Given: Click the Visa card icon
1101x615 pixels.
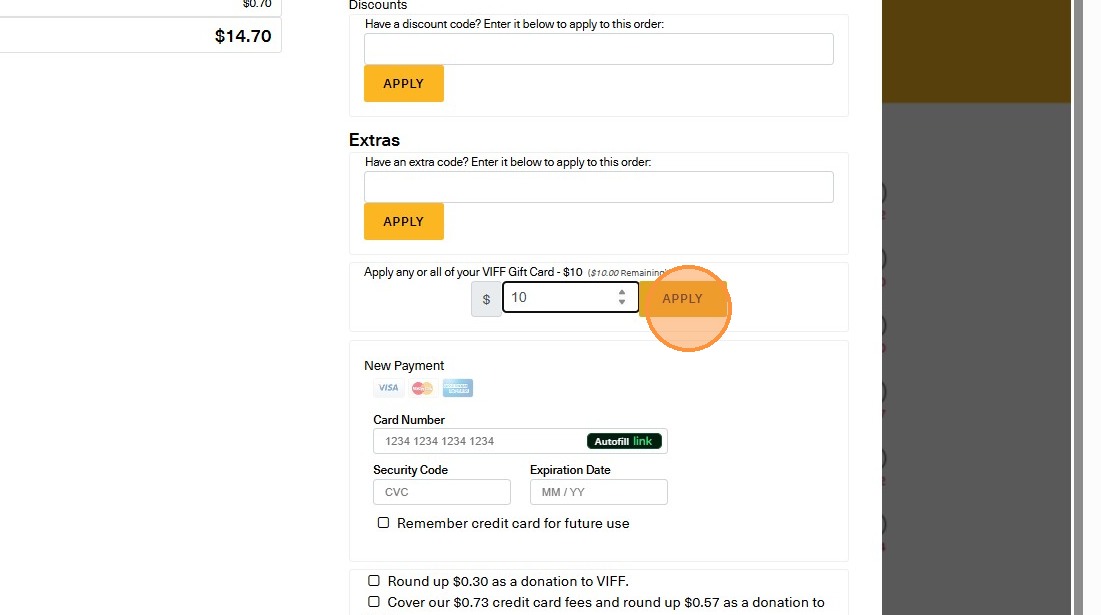Looking at the screenshot, I should 388,388.
